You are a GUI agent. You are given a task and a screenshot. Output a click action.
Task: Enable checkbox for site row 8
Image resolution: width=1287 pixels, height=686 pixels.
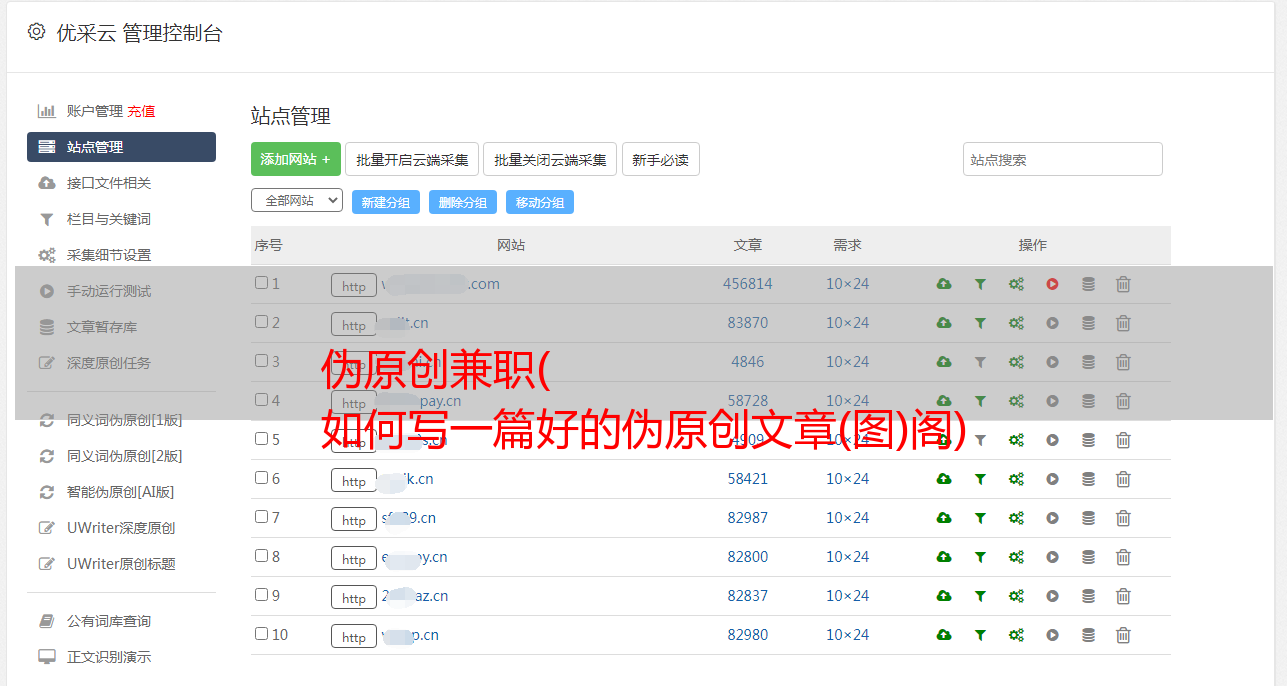coord(261,556)
